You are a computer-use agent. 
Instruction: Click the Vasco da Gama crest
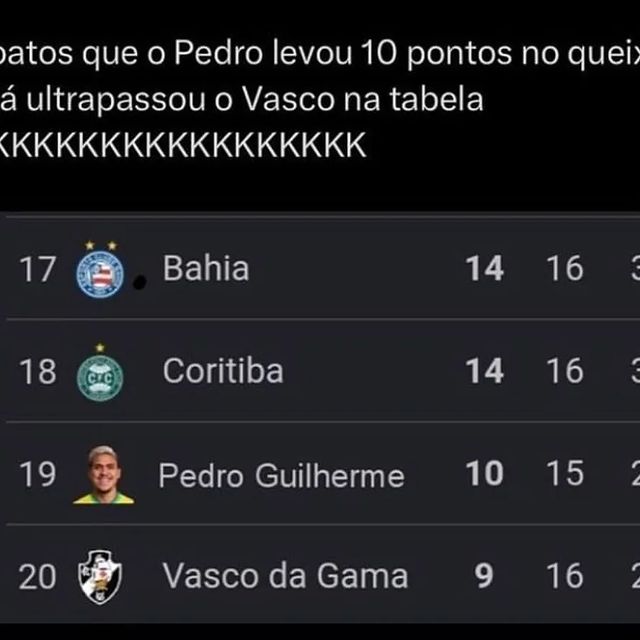pos(100,577)
